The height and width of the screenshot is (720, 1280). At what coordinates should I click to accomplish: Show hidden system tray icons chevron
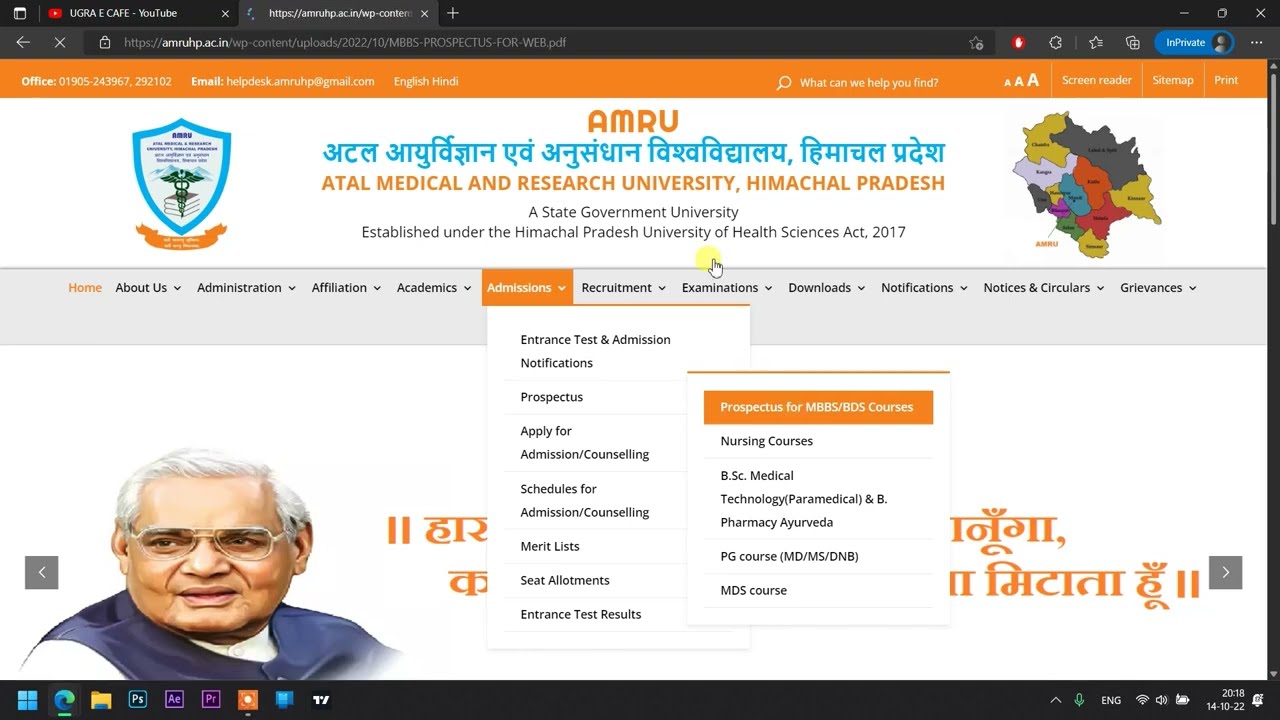pos(1055,700)
